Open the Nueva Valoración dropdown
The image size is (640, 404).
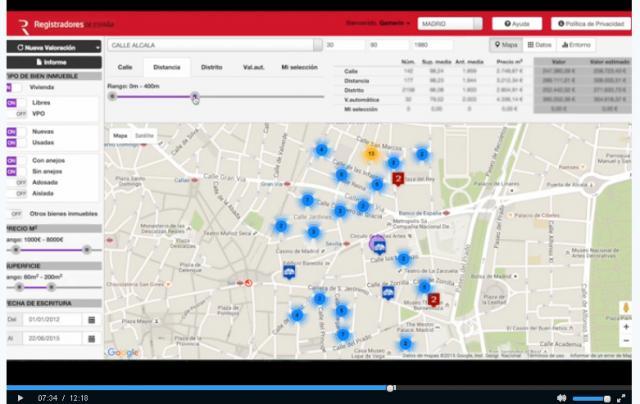click(x=54, y=47)
